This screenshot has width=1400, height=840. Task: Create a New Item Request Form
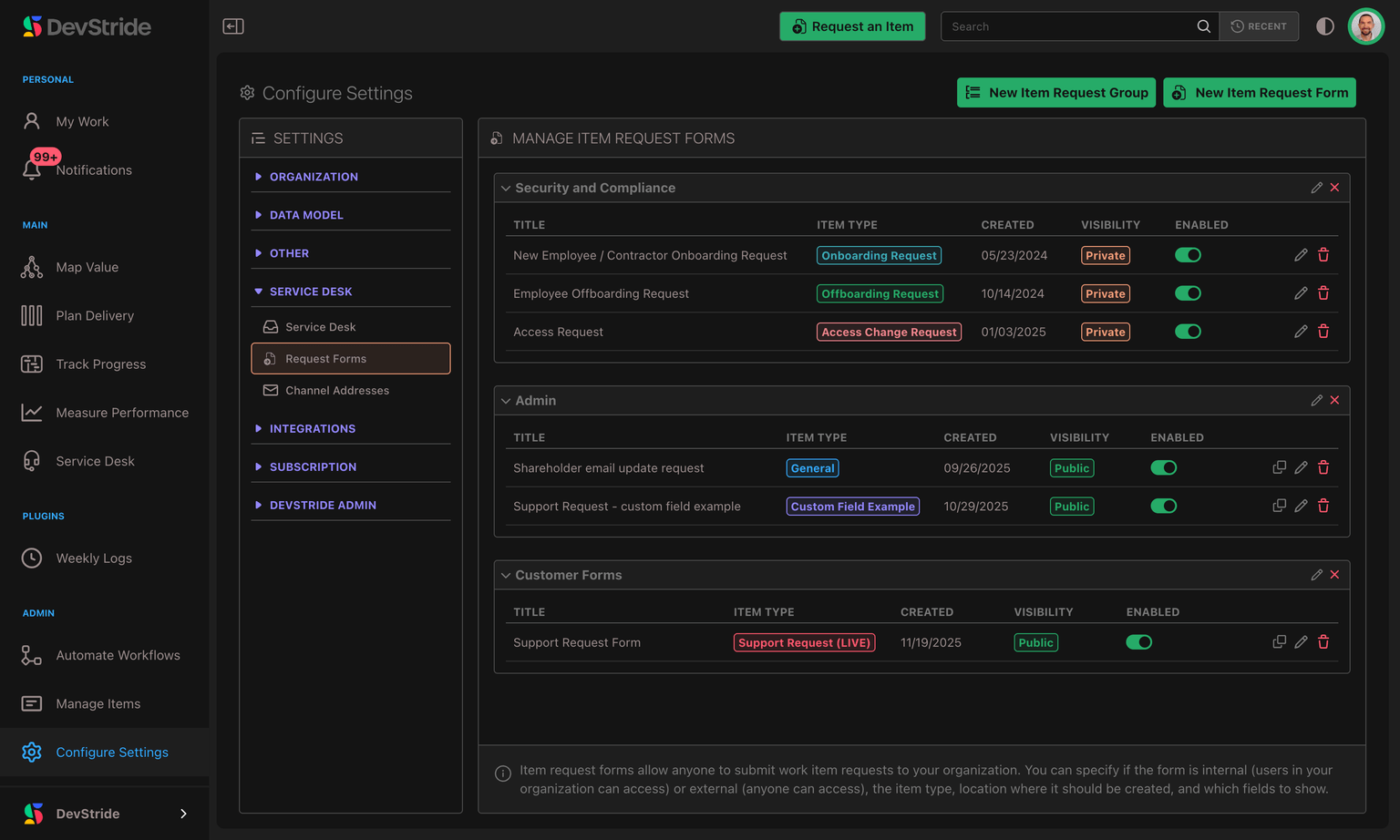pyautogui.click(x=1260, y=93)
